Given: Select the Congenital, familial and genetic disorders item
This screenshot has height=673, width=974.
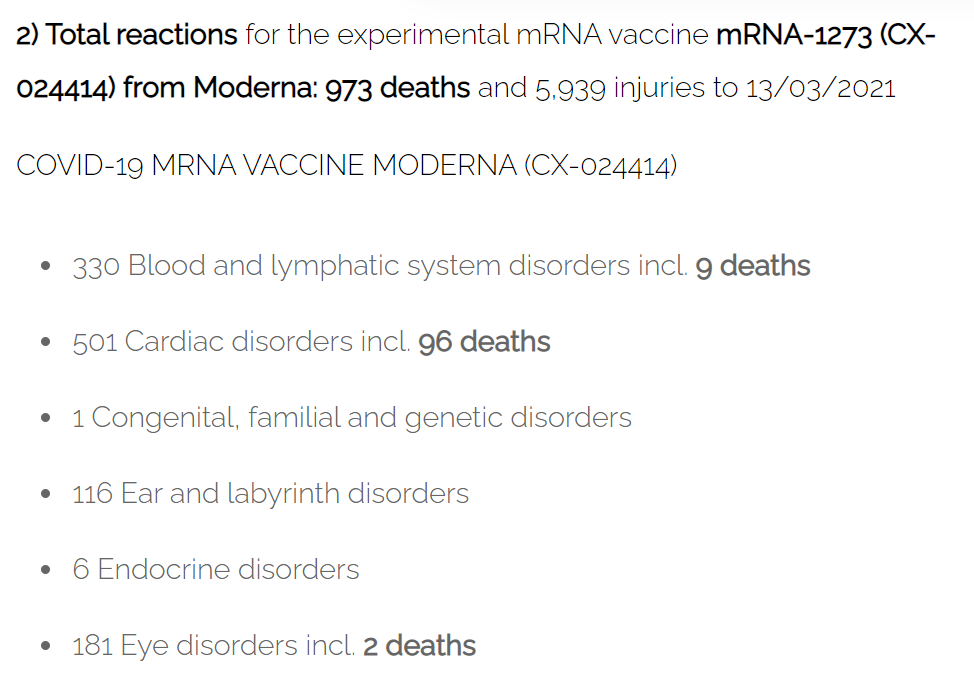Looking at the screenshot, I should coord(352,418).
